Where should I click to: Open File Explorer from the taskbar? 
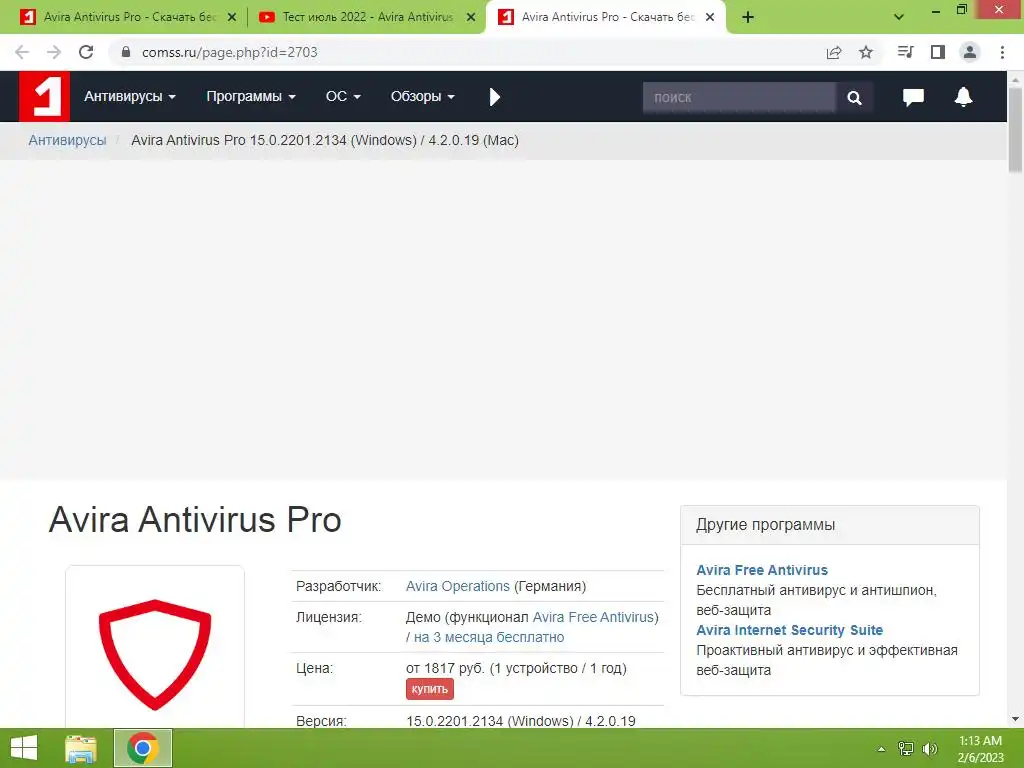pyautogui.click(x=81, y=748)
